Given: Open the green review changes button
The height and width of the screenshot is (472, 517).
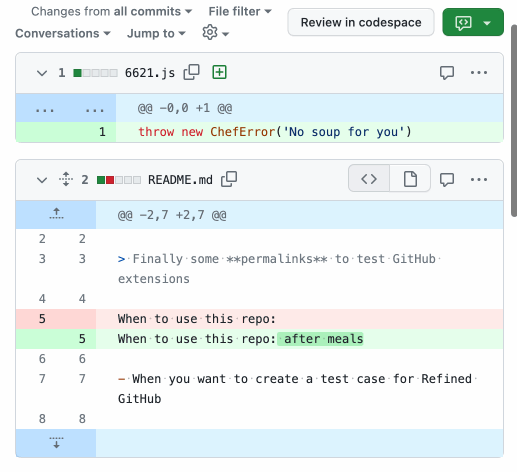Looking at the screenshot, I should point(473,22).
